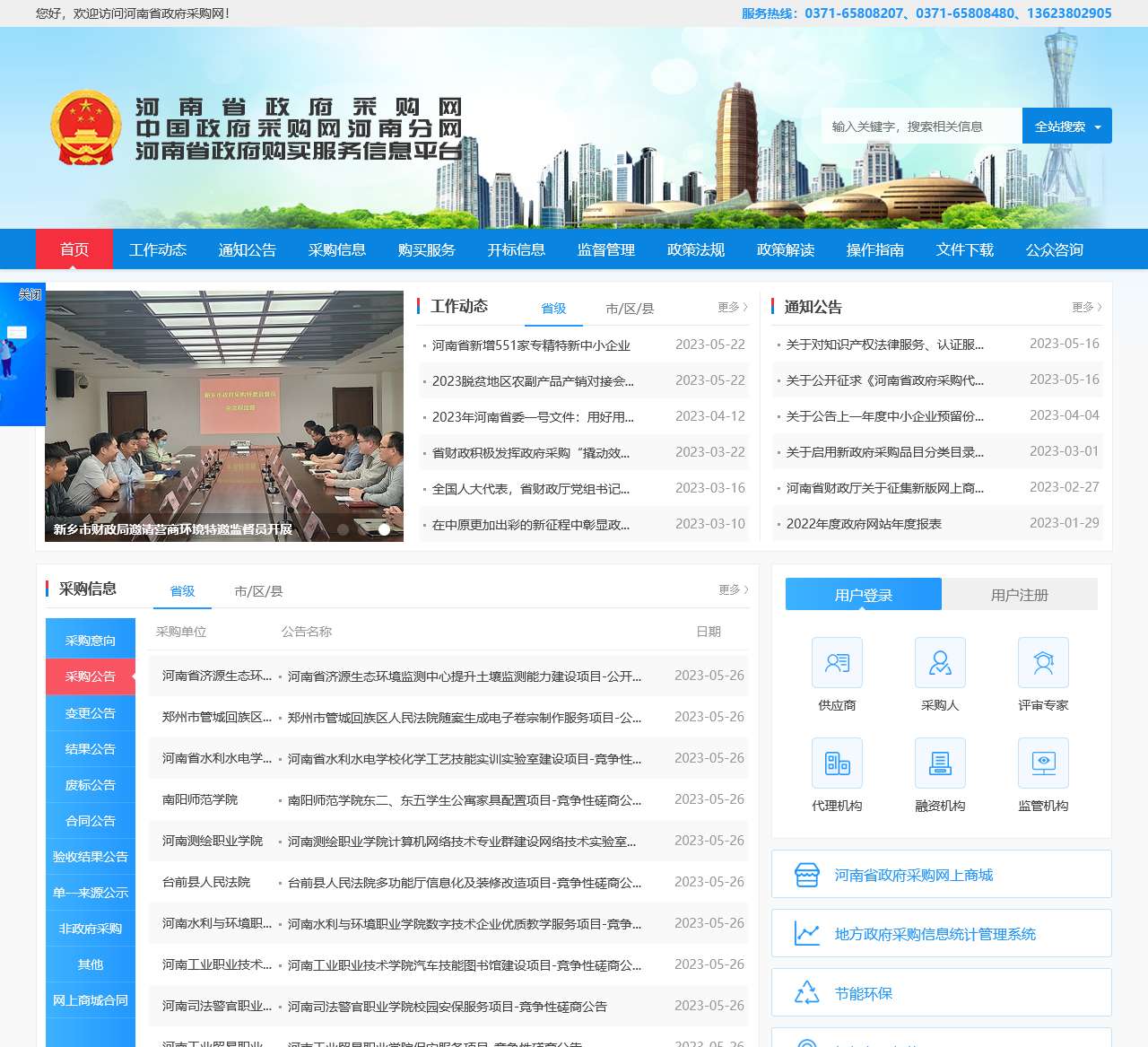Open notice 2022年度政府网站年度报表

(864, 524)
